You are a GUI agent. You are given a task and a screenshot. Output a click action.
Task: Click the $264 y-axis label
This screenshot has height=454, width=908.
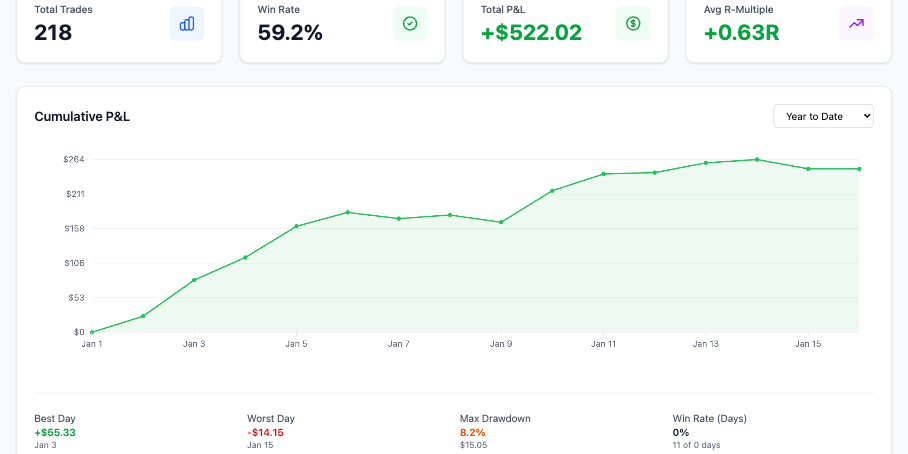coord(74,159)
